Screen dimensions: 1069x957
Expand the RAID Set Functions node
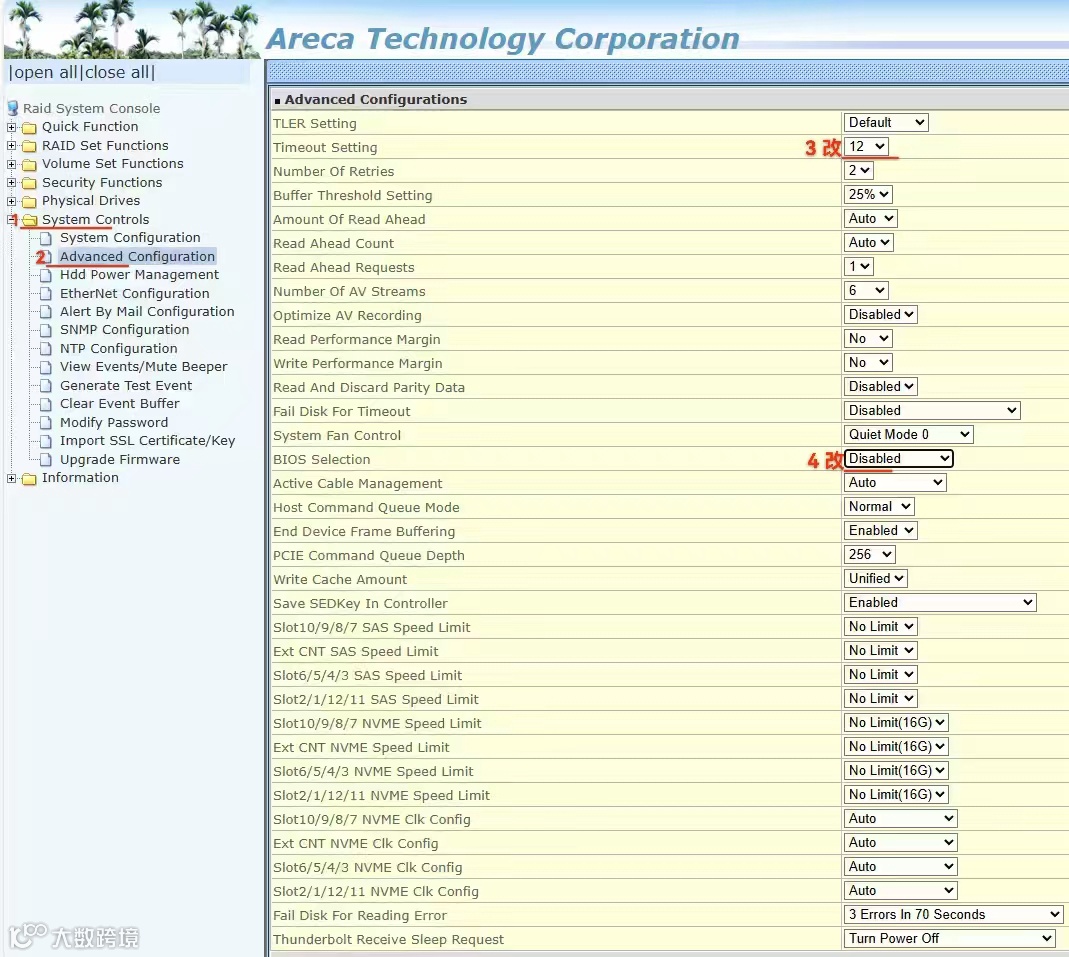coord(12,146)
